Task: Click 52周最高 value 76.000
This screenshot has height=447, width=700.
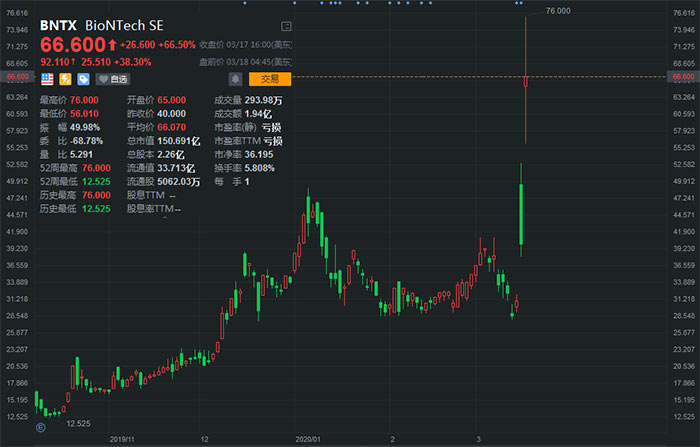Action: pos(96,168)
